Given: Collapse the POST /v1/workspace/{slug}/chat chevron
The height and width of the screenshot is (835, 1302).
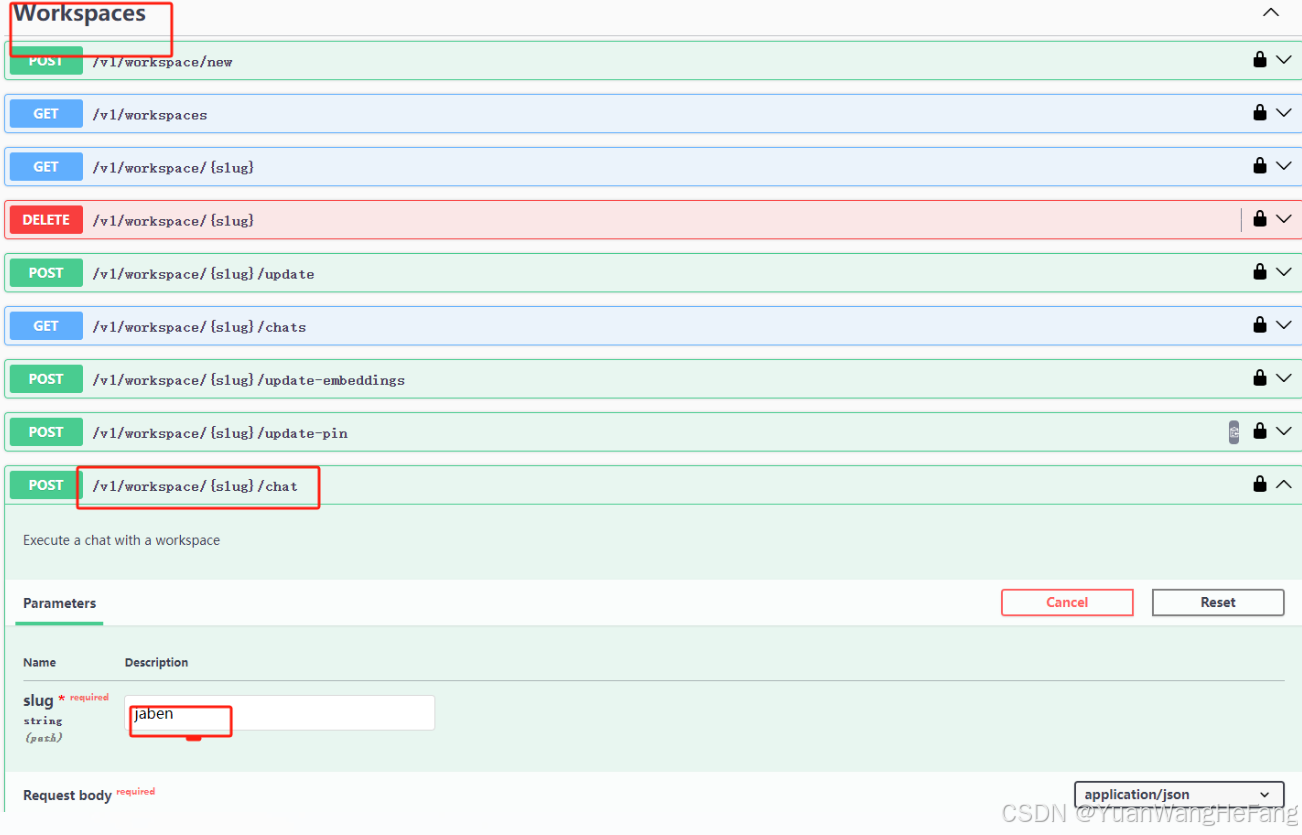Looking at the screenshot, I should pyautogui.click(x=1284, y=484).
